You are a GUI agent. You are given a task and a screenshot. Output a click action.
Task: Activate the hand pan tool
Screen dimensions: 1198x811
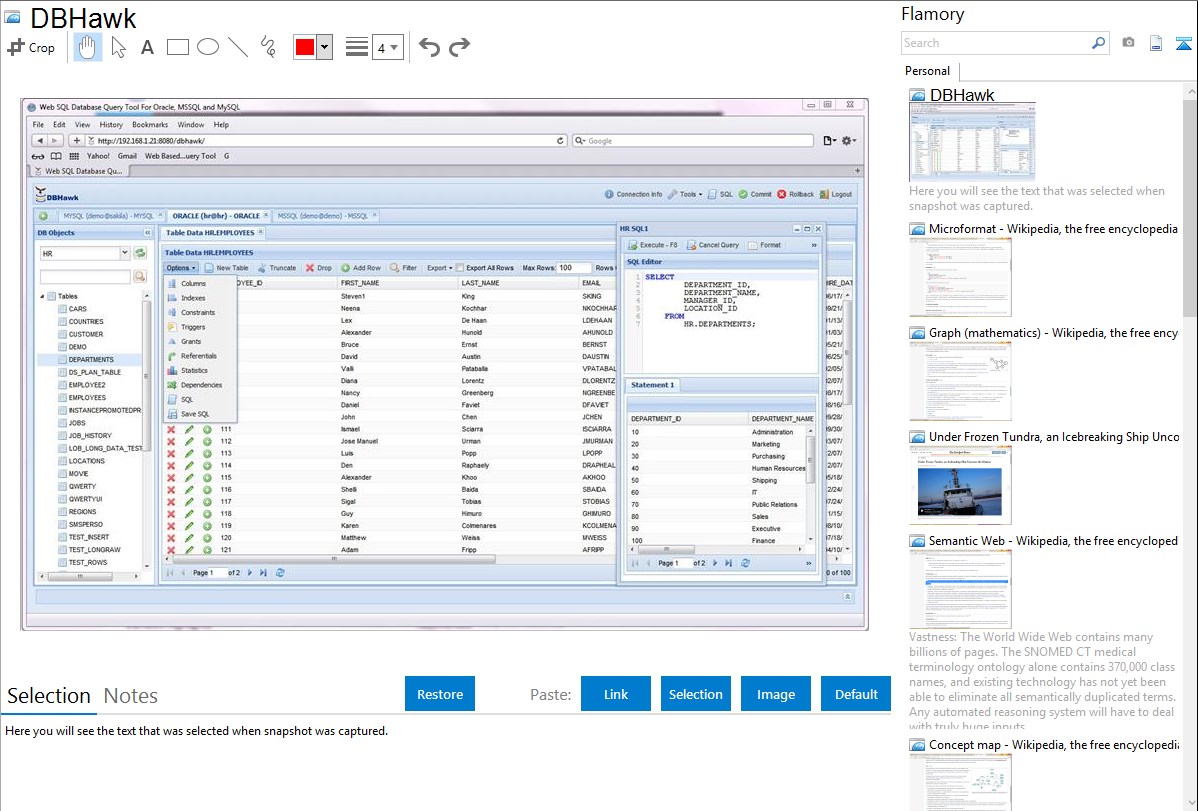pos(87,47)
